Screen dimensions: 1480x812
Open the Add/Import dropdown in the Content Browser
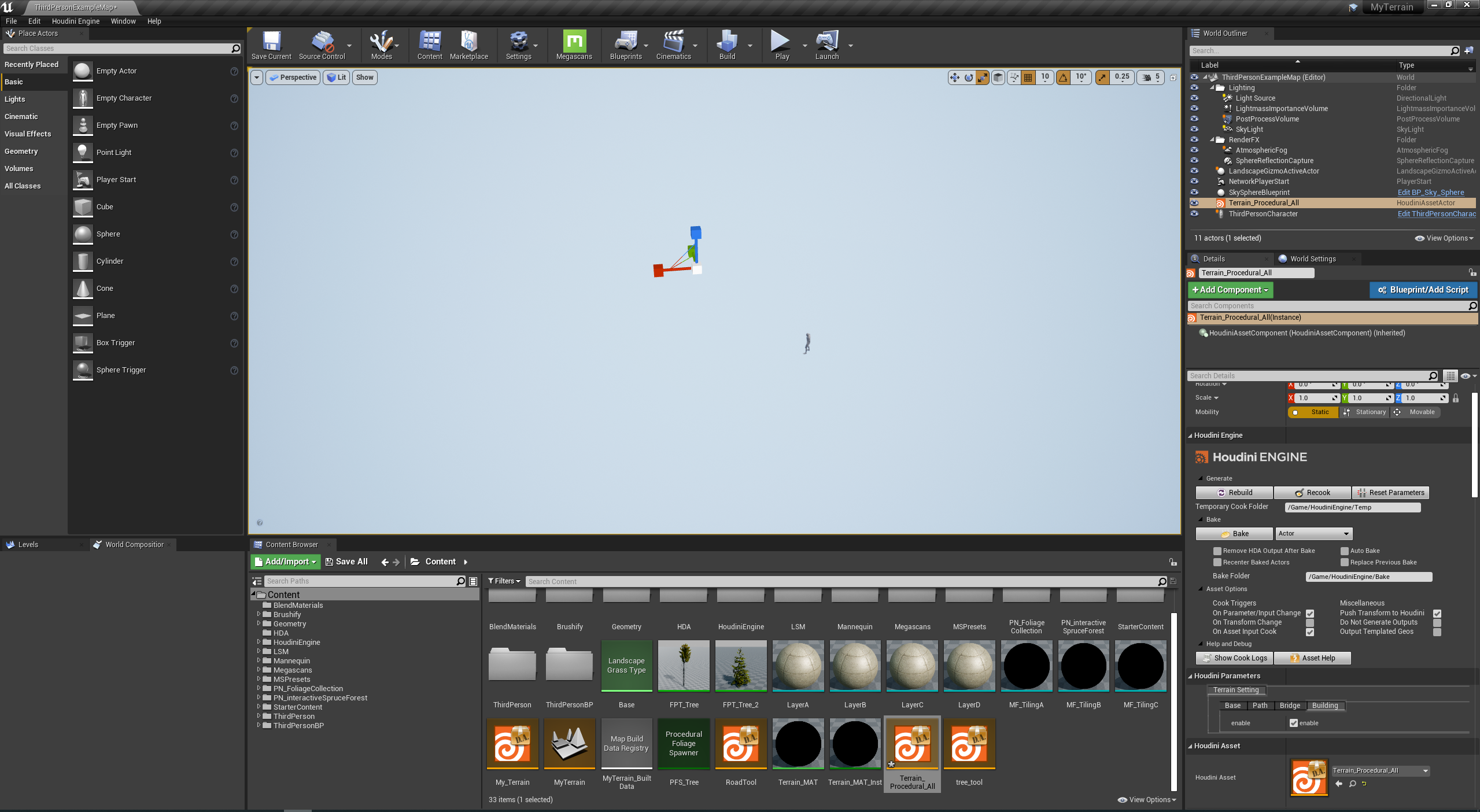pos(286,562)
